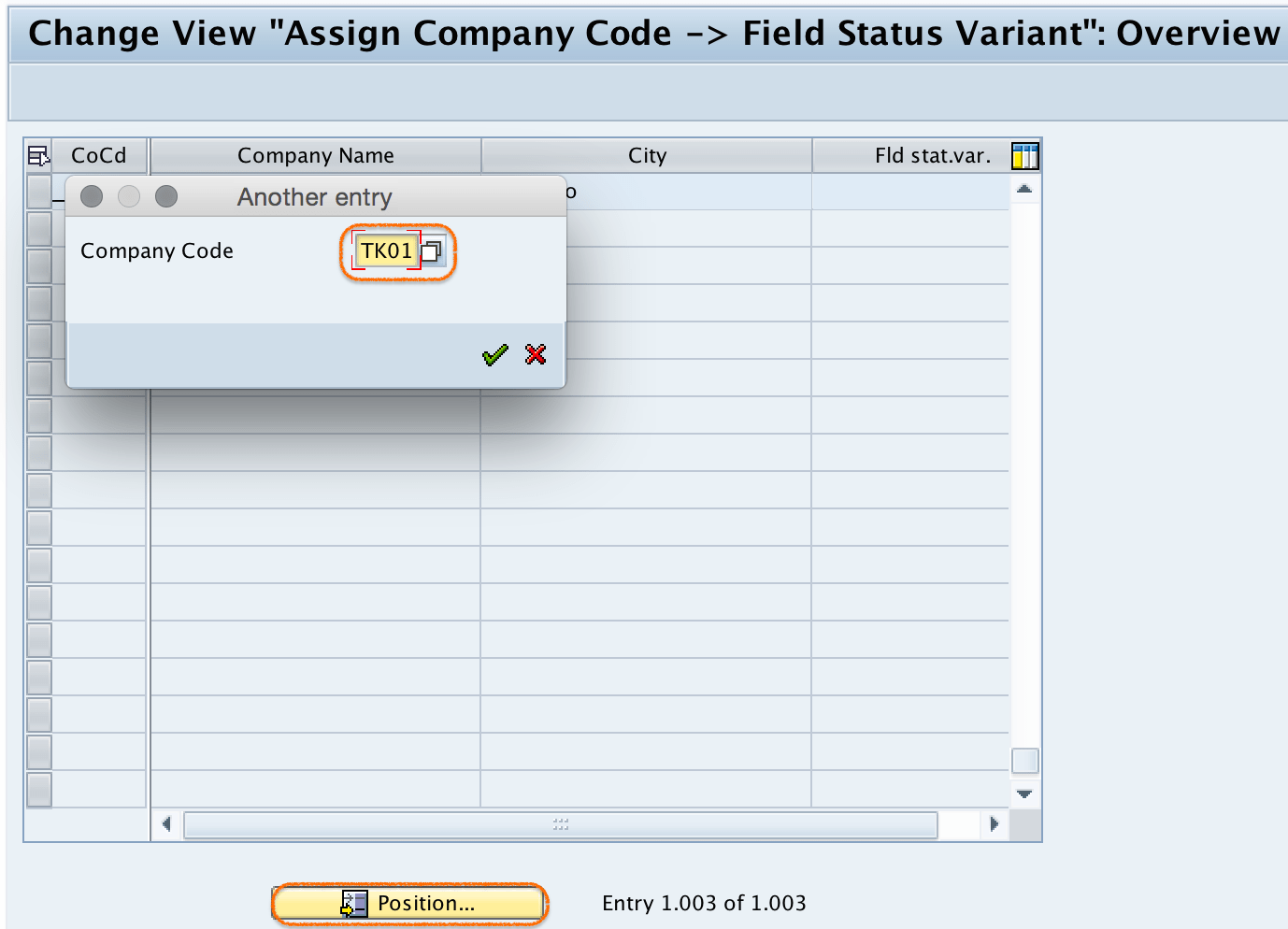This screenshot has width=1288, height=929.
Task: Click the first gray circle in the dialog titlebar
Action: tap(91, 196)
